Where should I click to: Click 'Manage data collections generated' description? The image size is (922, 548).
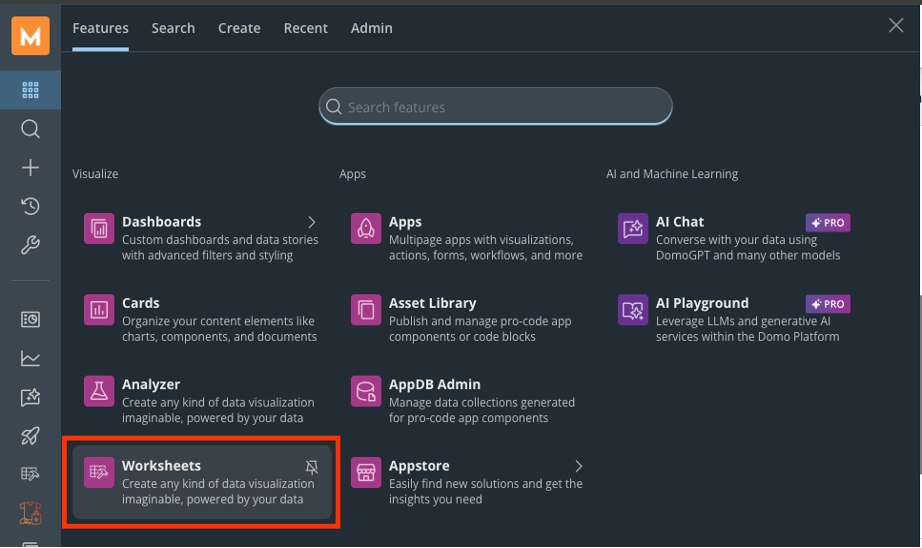[x=482, y=403]
